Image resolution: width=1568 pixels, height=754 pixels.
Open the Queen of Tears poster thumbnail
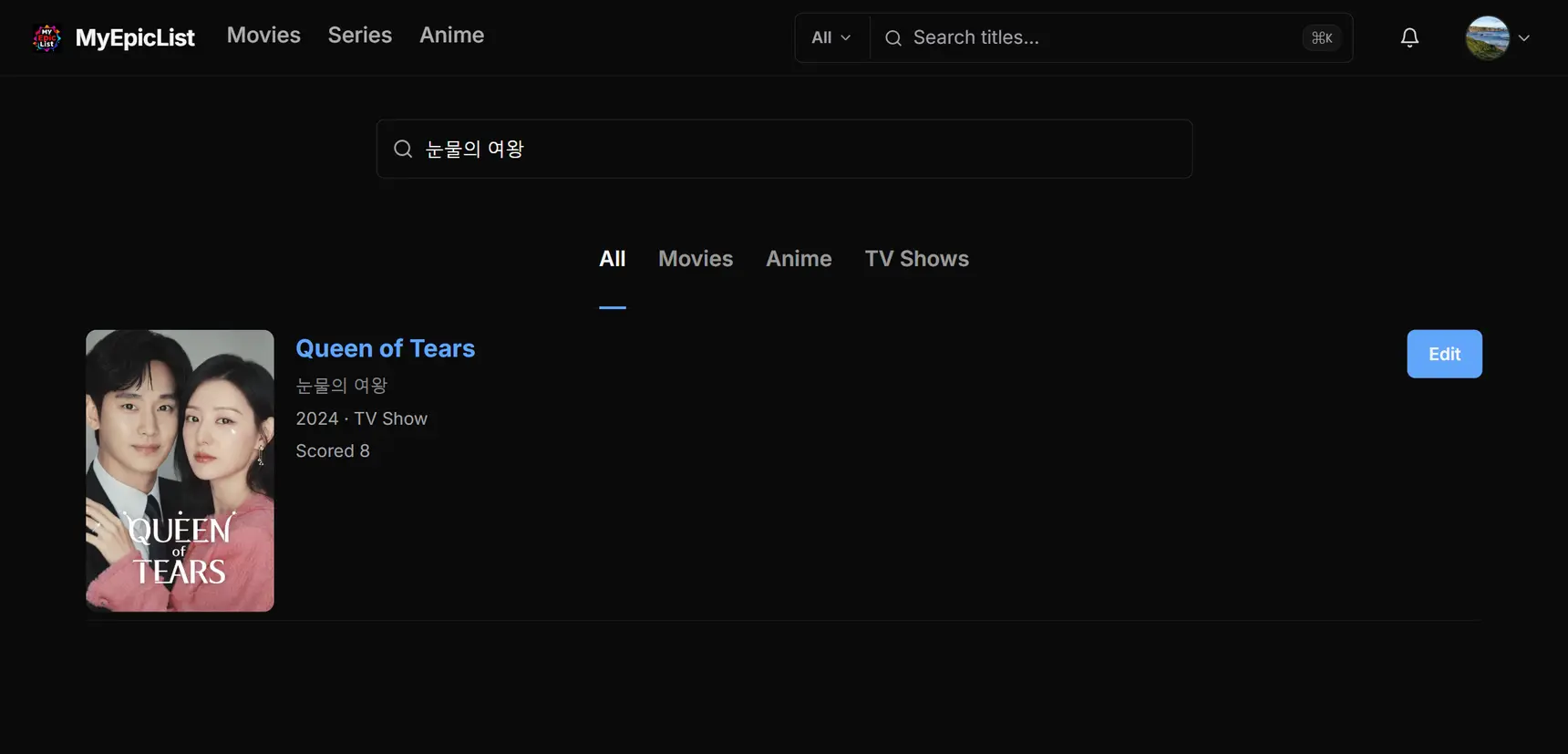[x=180, y=470]
